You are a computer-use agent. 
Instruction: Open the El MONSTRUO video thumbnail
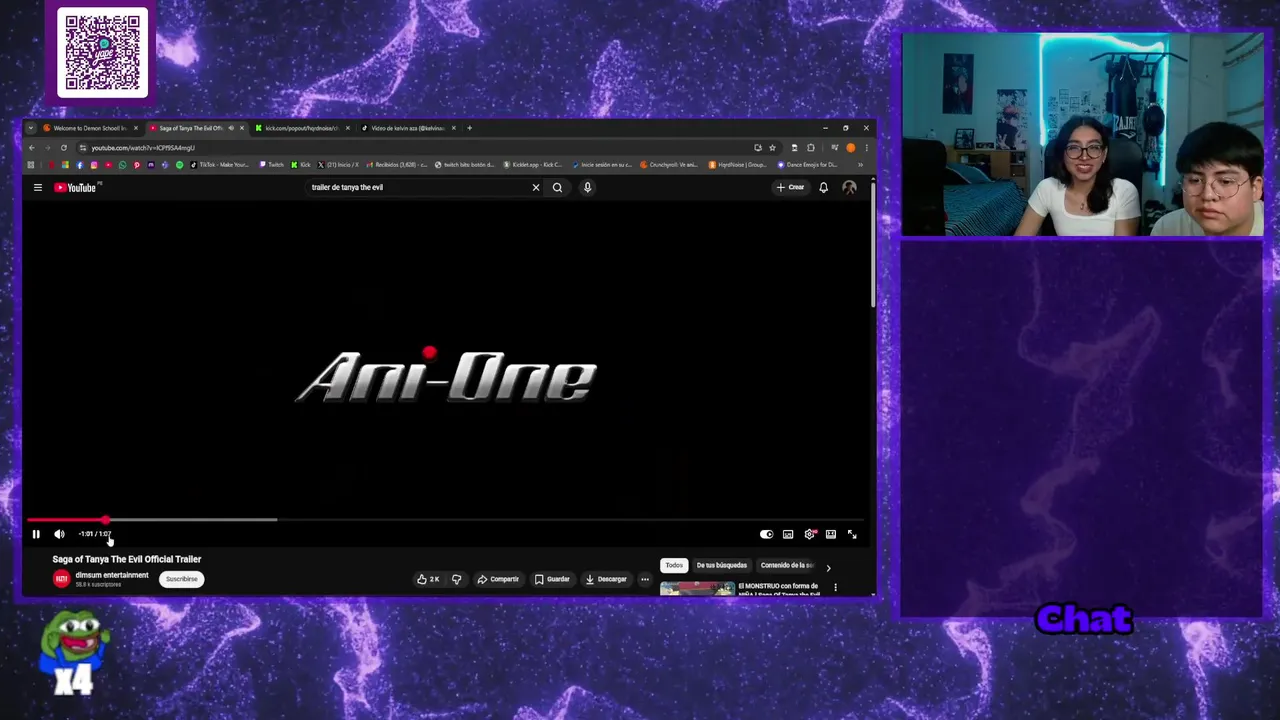pos(697,588)
